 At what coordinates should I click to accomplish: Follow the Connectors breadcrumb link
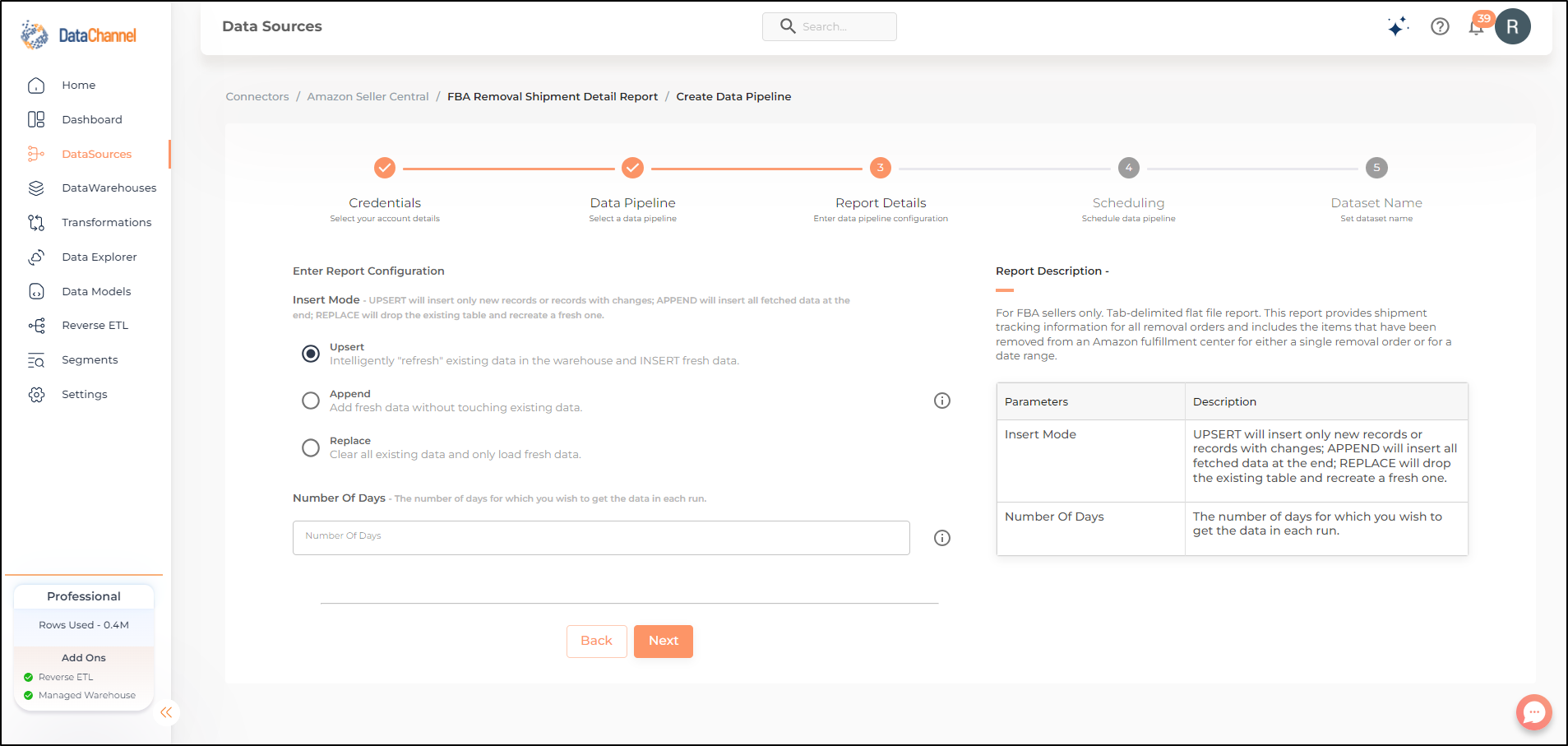pyautogui.click(x=257, y=96)
